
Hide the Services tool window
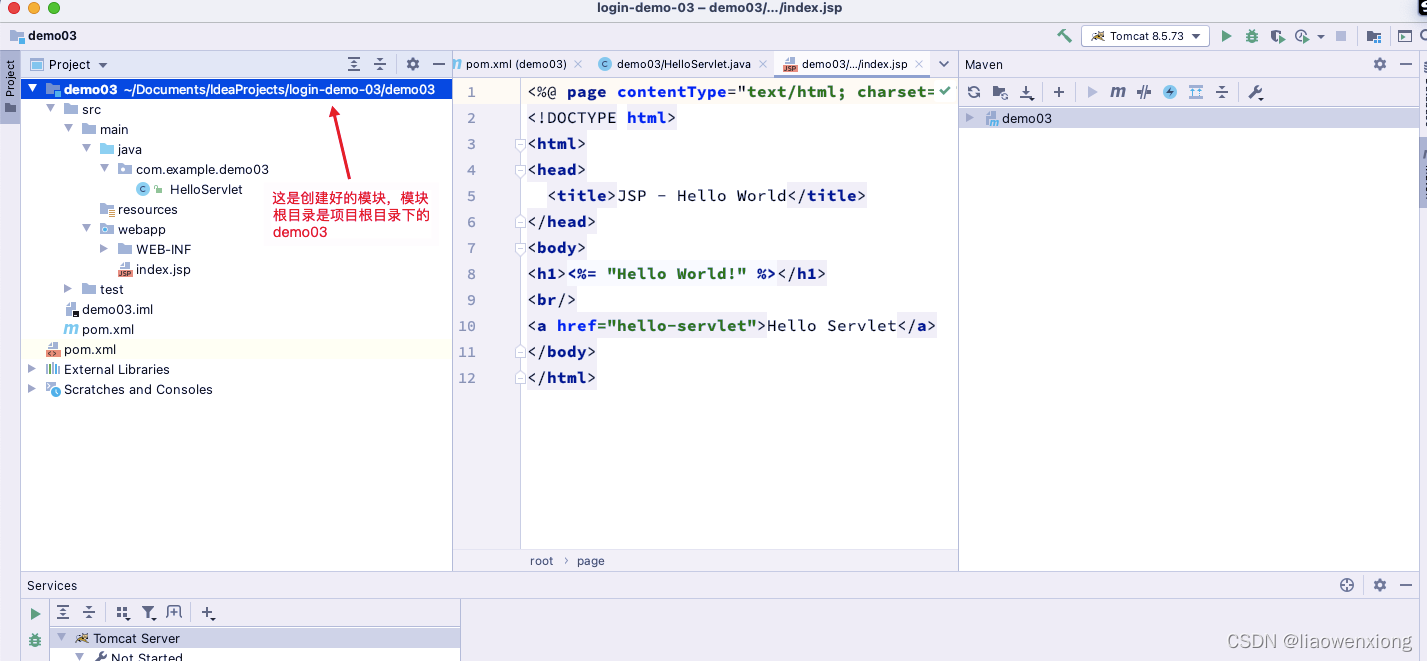tap(1406, 585)
